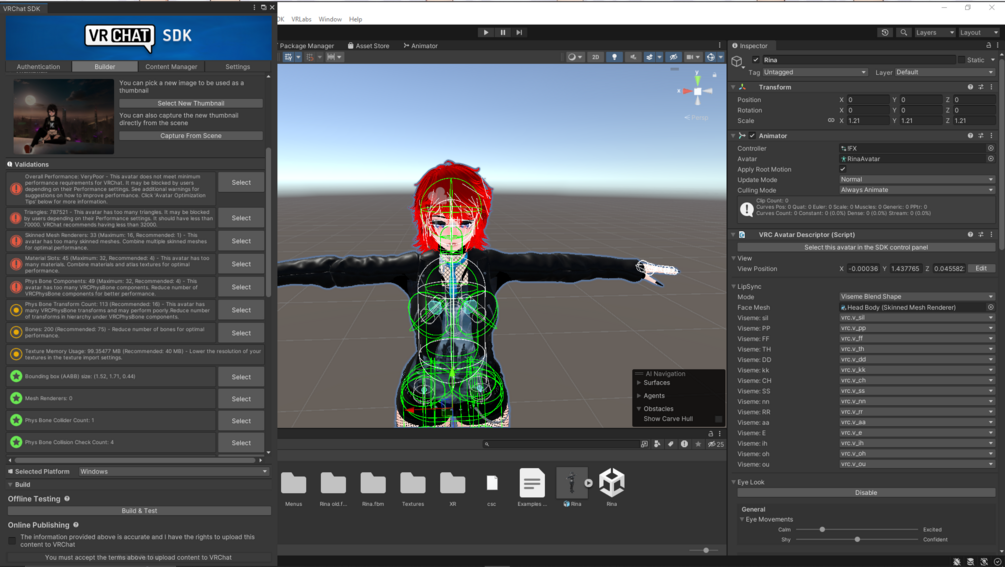Open the Window menu
1005x567 pixels.
330,19
